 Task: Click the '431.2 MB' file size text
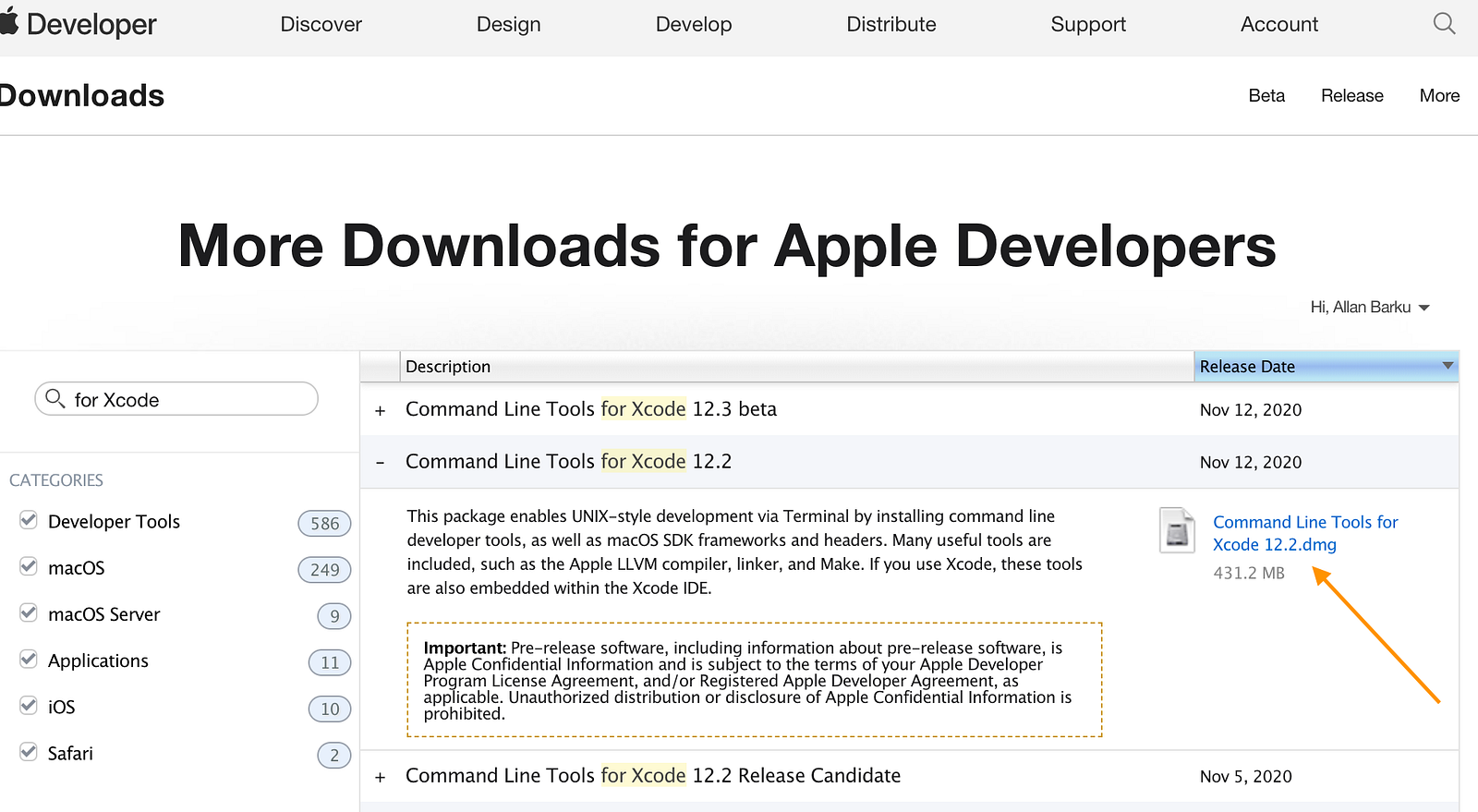click(x=1249, y=573)
